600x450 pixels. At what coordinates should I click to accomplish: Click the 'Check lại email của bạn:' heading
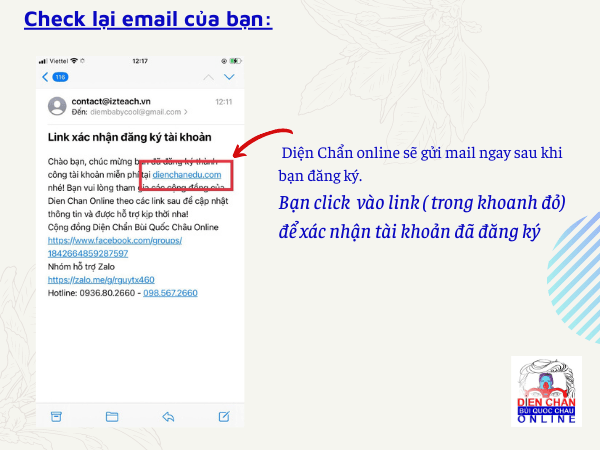coord(148,19)
